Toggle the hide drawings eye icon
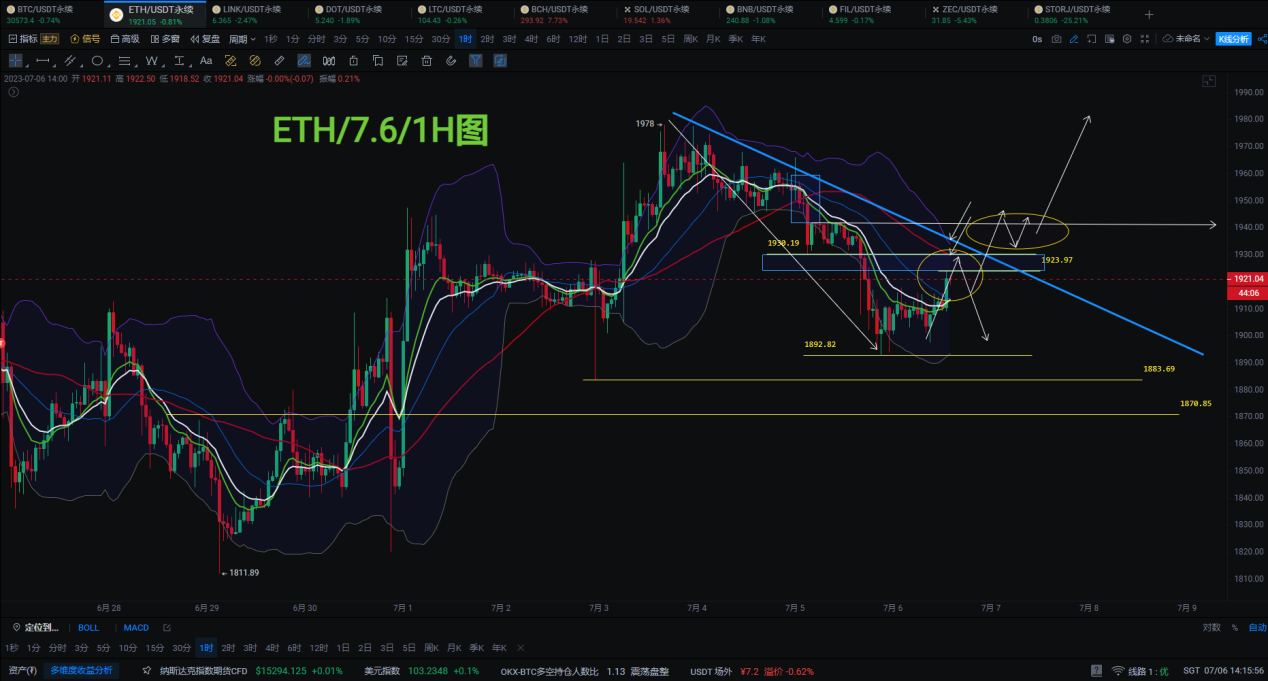 [328, 61]
